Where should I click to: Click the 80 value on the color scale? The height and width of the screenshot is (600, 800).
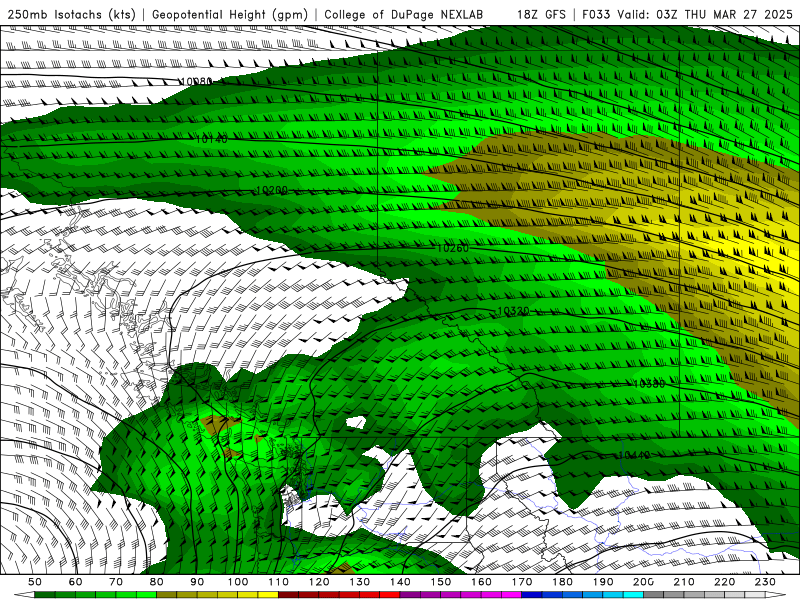click(156, 582)
